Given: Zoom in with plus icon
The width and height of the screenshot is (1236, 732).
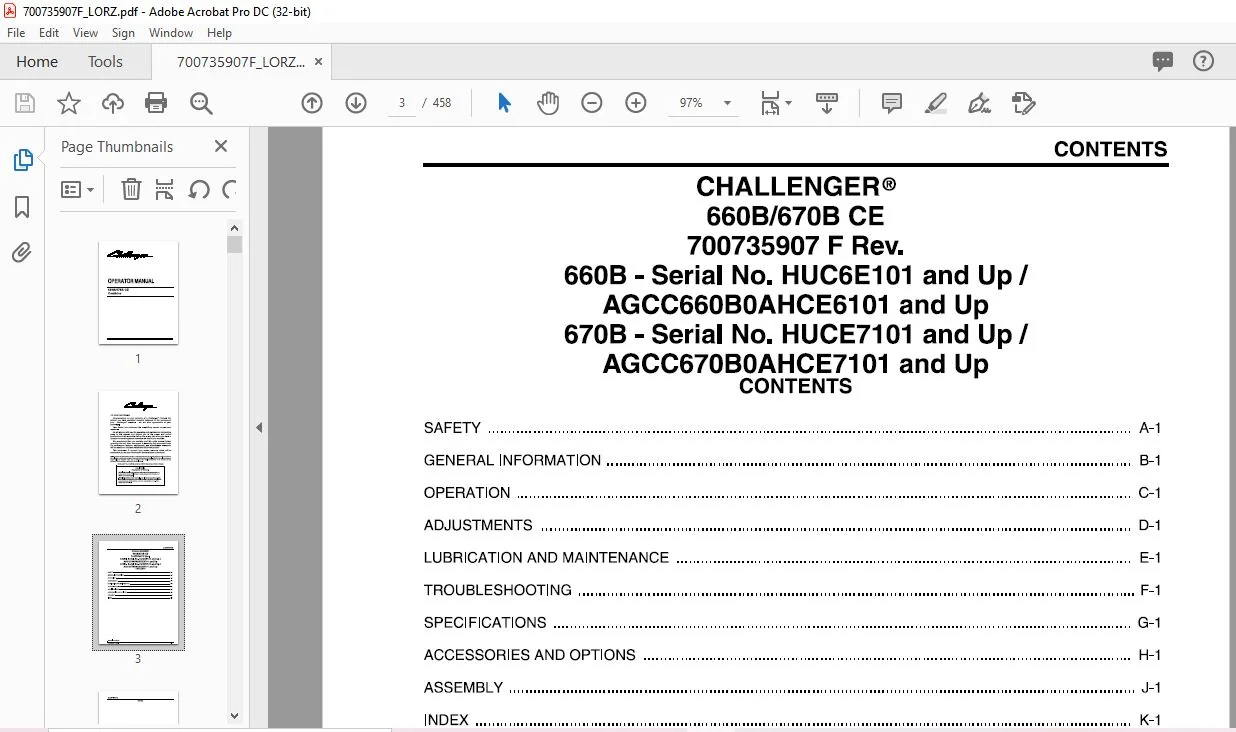Looking at the screenshot, I should 636,103.
